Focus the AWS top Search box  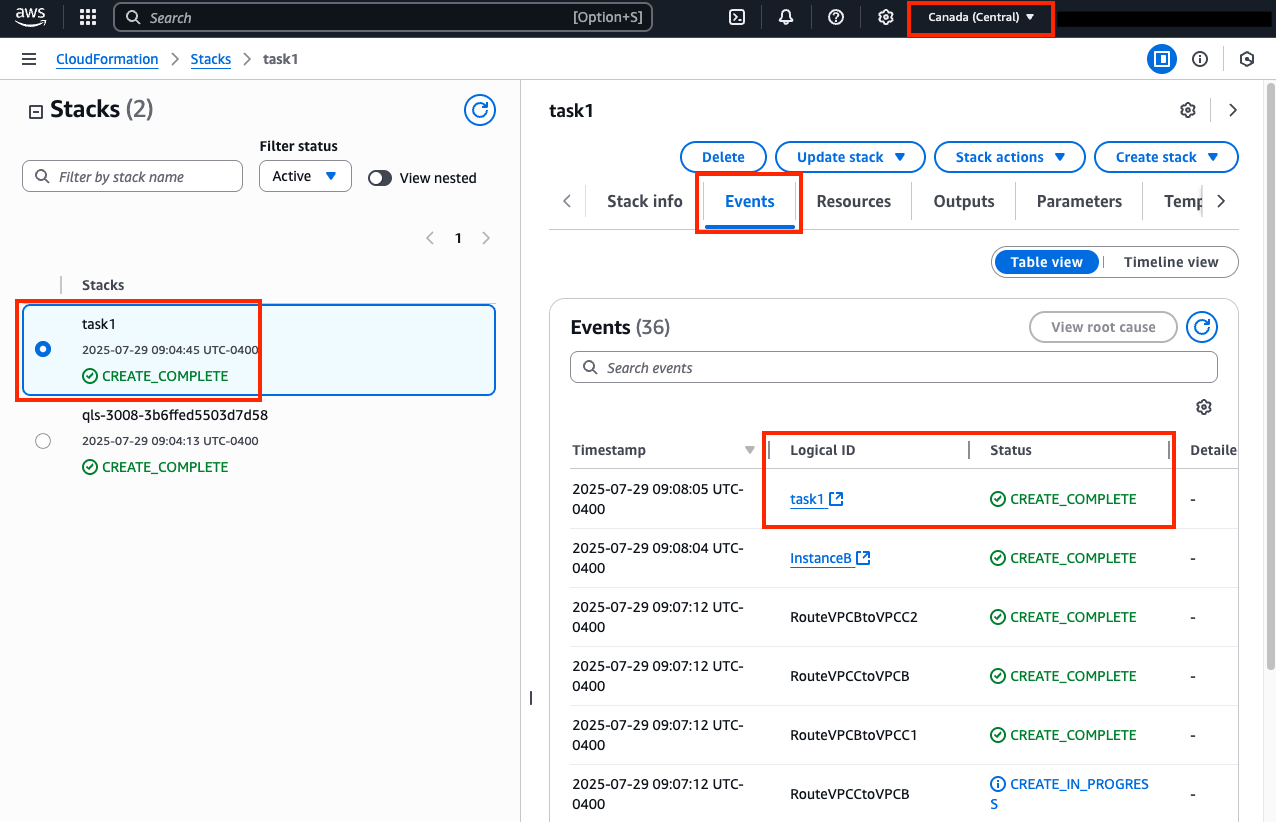click(383, 17)
